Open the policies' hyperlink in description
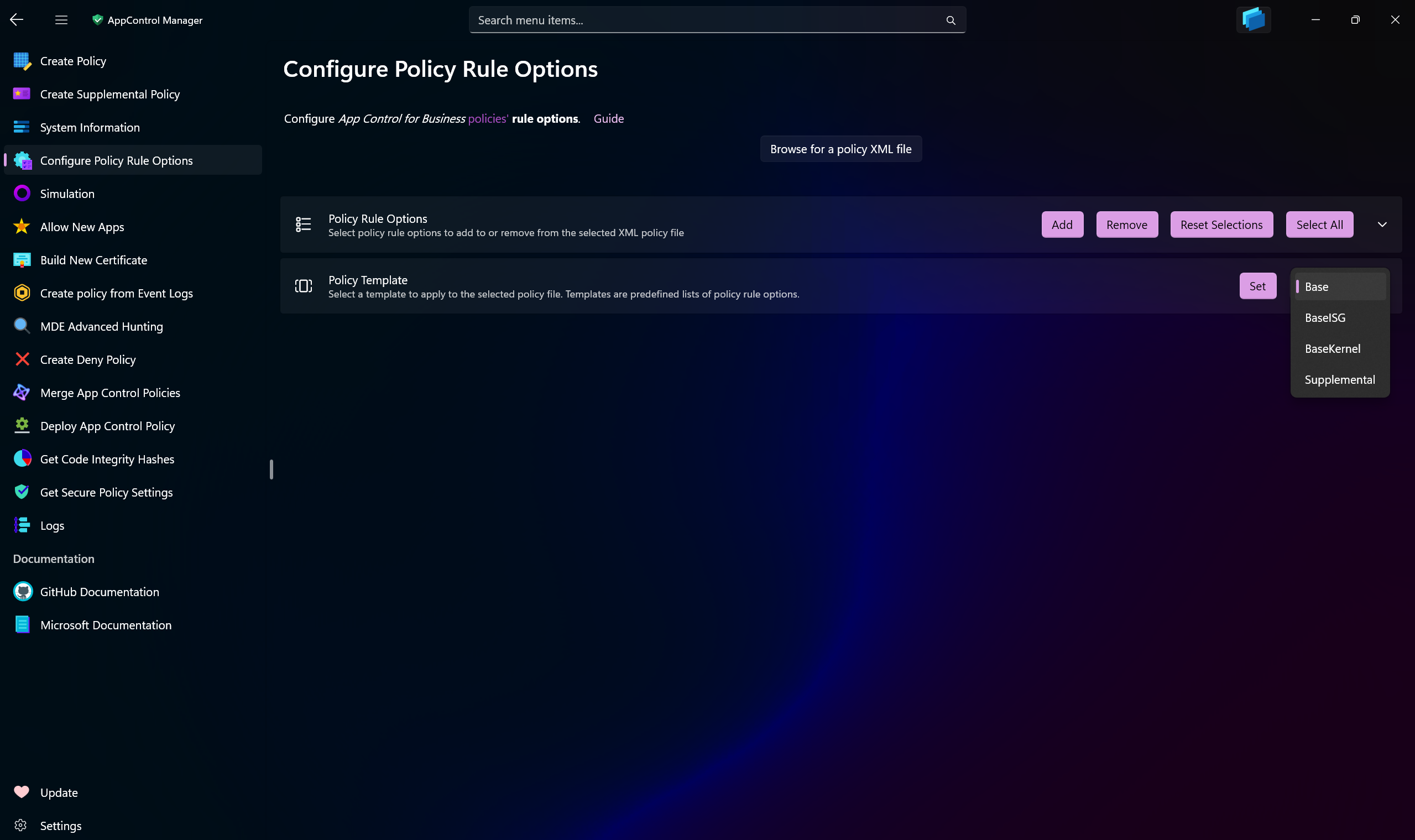Viewport: 1415px width, 840px height. click(x=488, y=119)
